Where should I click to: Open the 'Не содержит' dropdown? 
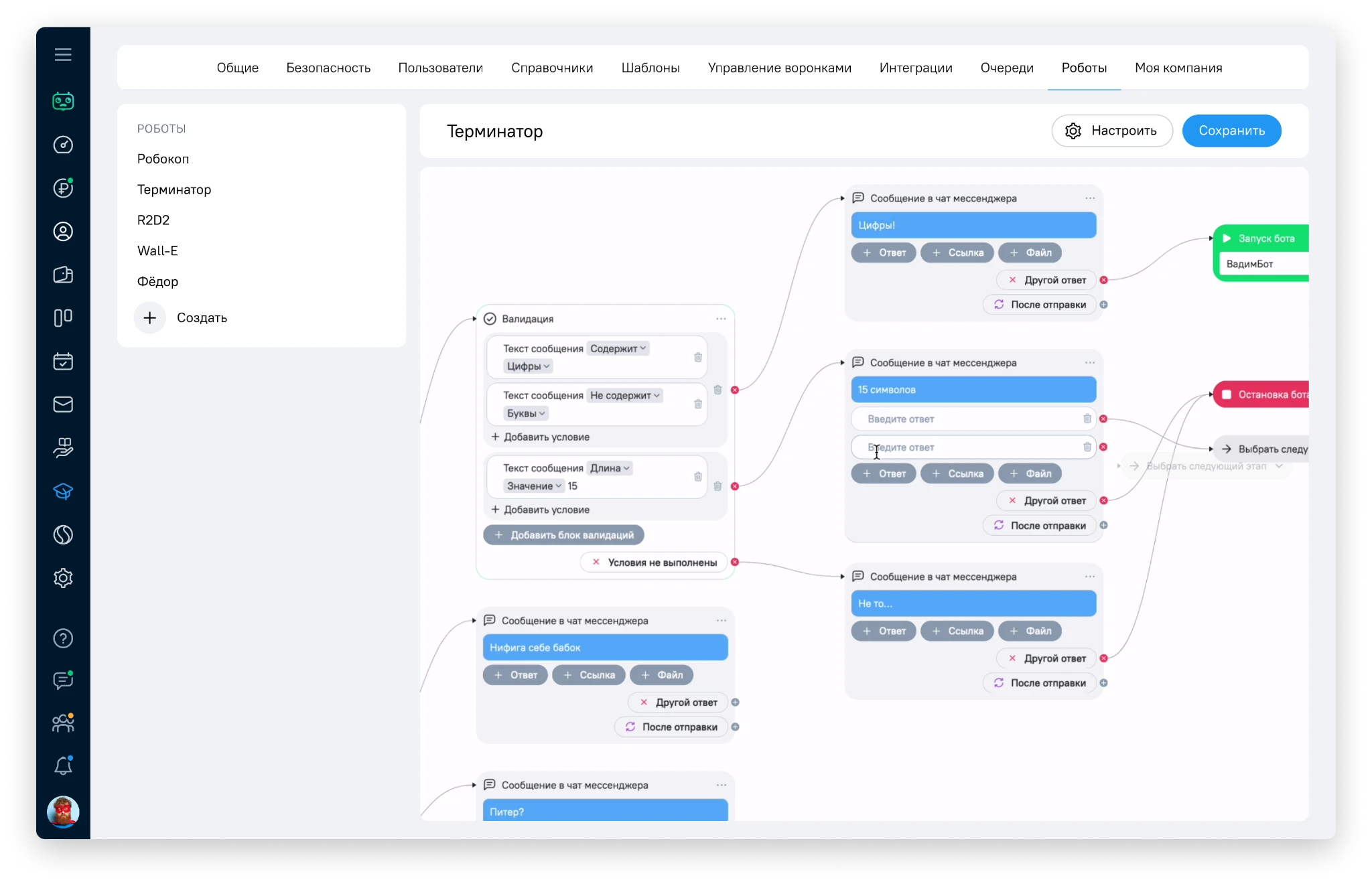(x=624, y=396)
